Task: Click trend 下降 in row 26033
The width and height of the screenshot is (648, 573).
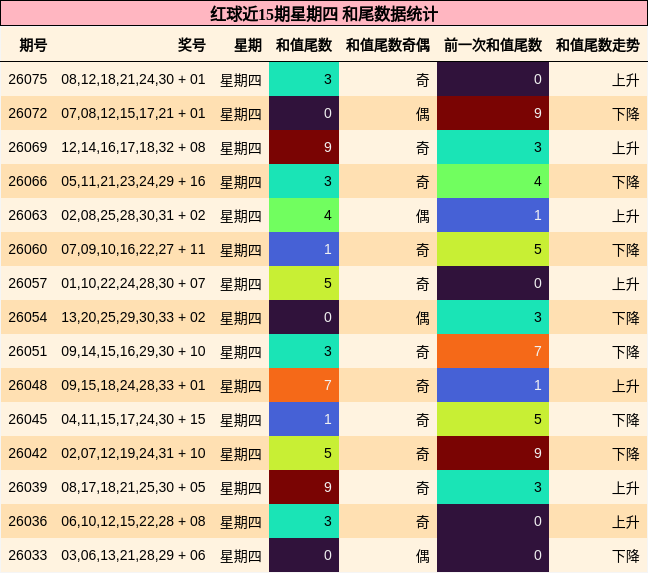Action: click(626, 556)
